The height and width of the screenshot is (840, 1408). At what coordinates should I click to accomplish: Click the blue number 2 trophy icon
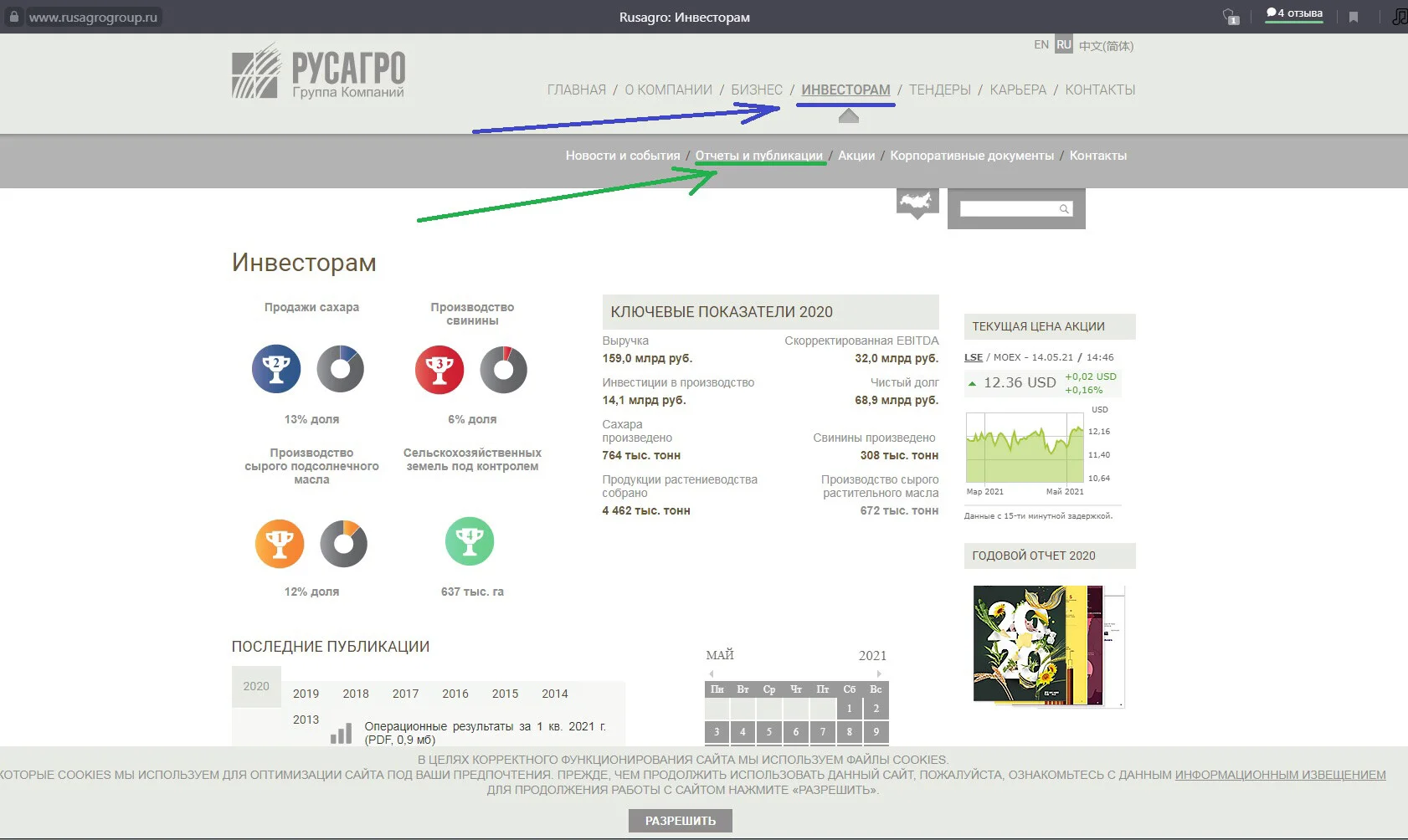tap(276, 369)
